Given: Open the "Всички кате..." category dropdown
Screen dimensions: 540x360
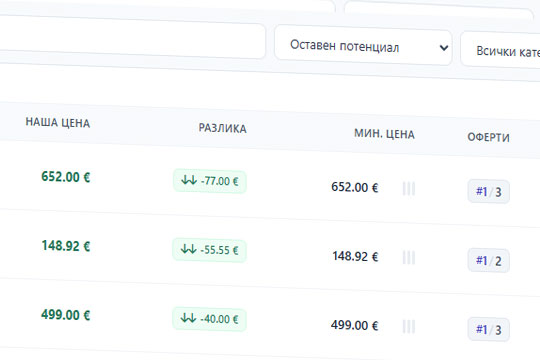Looking at the screenshot, I should pos(501,51).
